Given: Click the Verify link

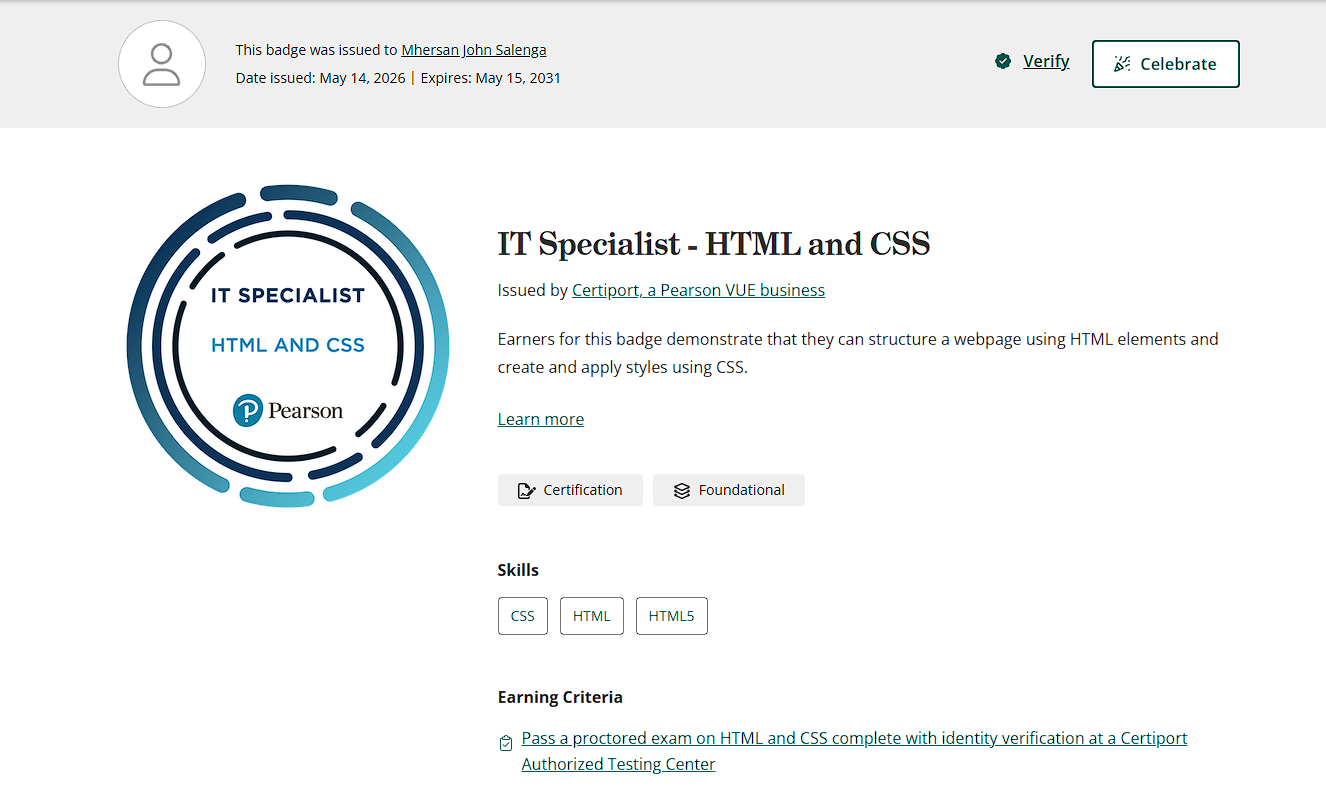Looking at the screenshot, I should pos(1046,61).
